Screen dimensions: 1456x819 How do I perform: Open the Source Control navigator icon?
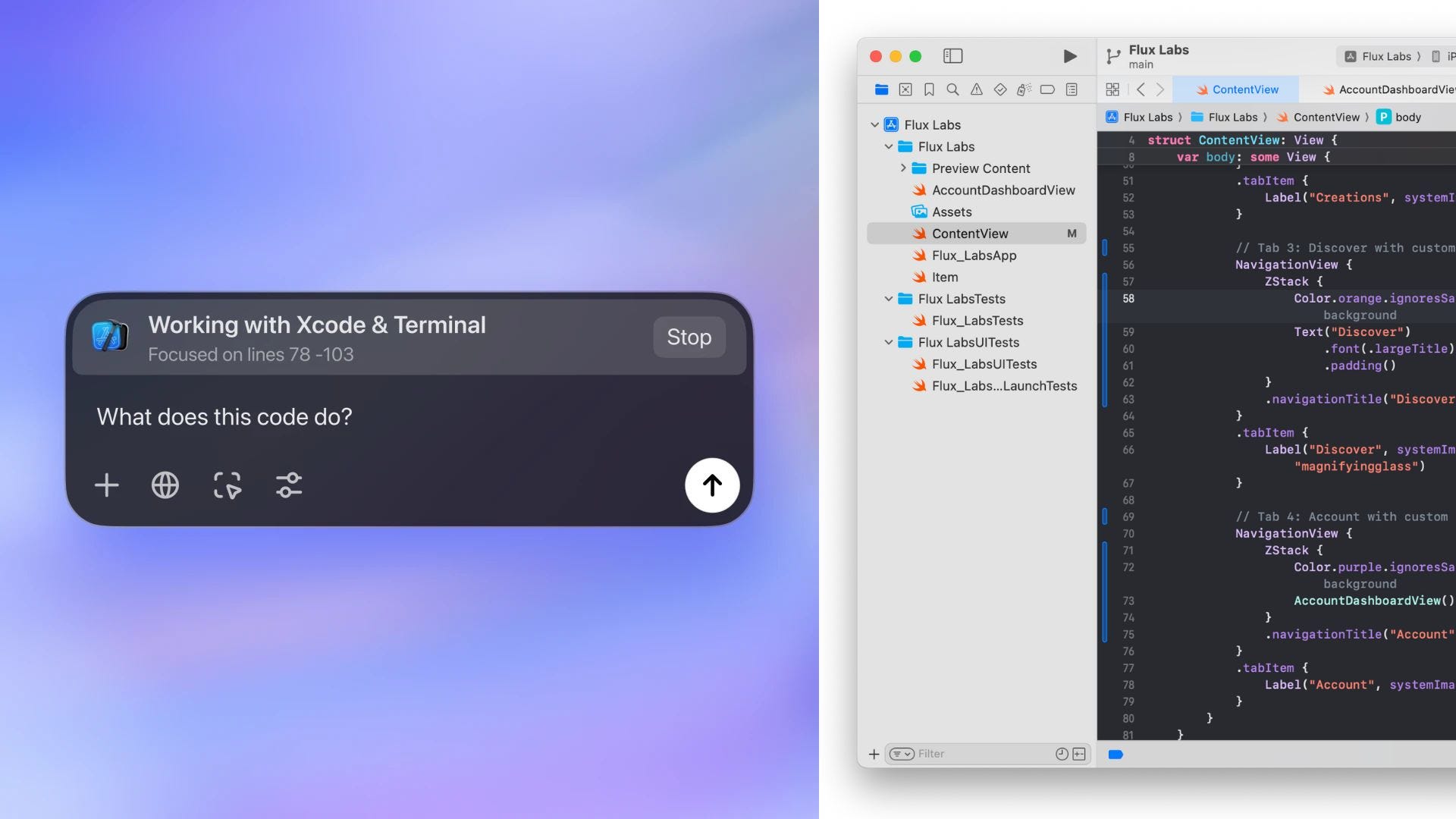(905, 89)
